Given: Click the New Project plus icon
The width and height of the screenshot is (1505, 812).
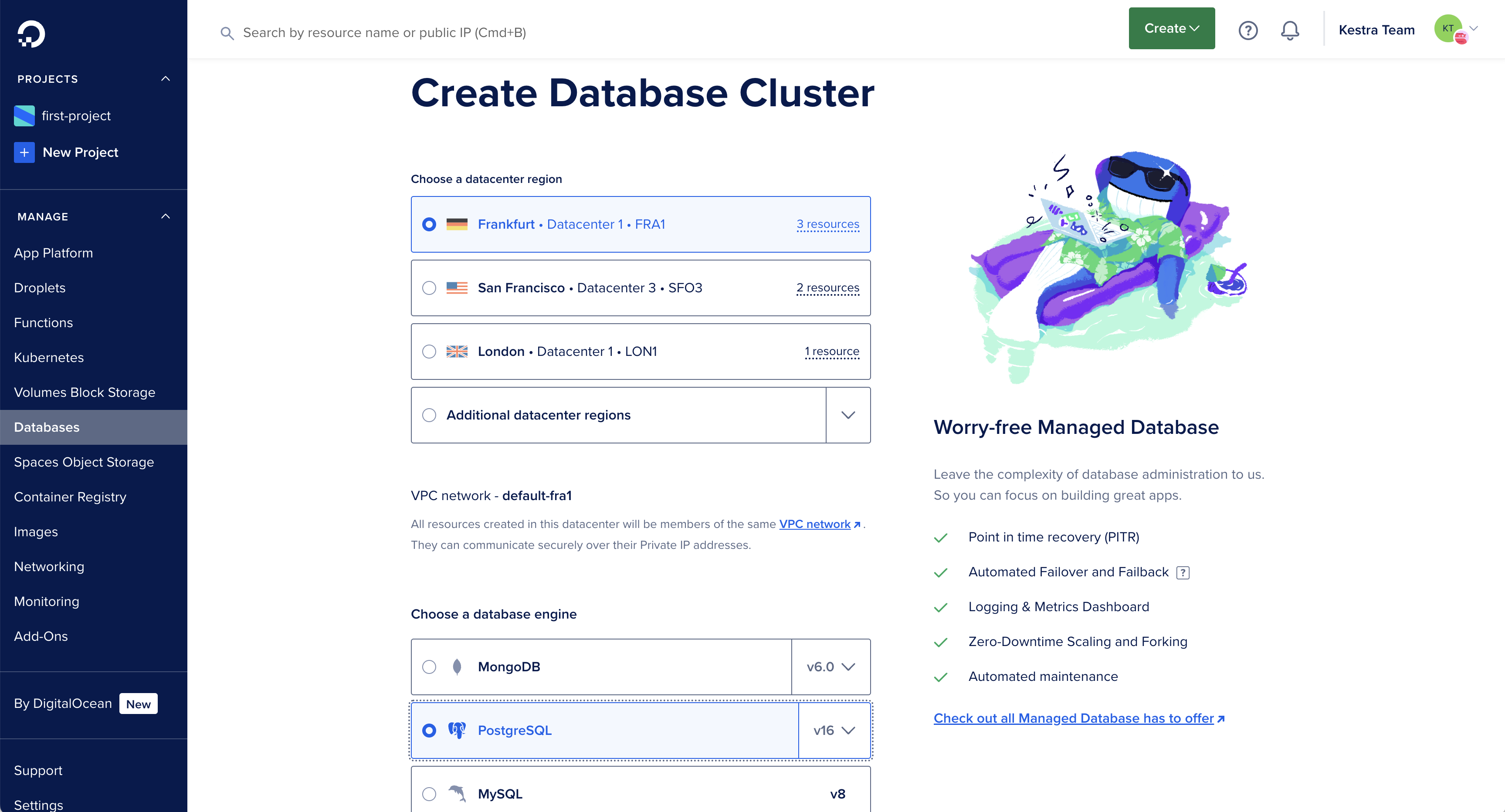Looking at the screenshot, I should [24, 152].
